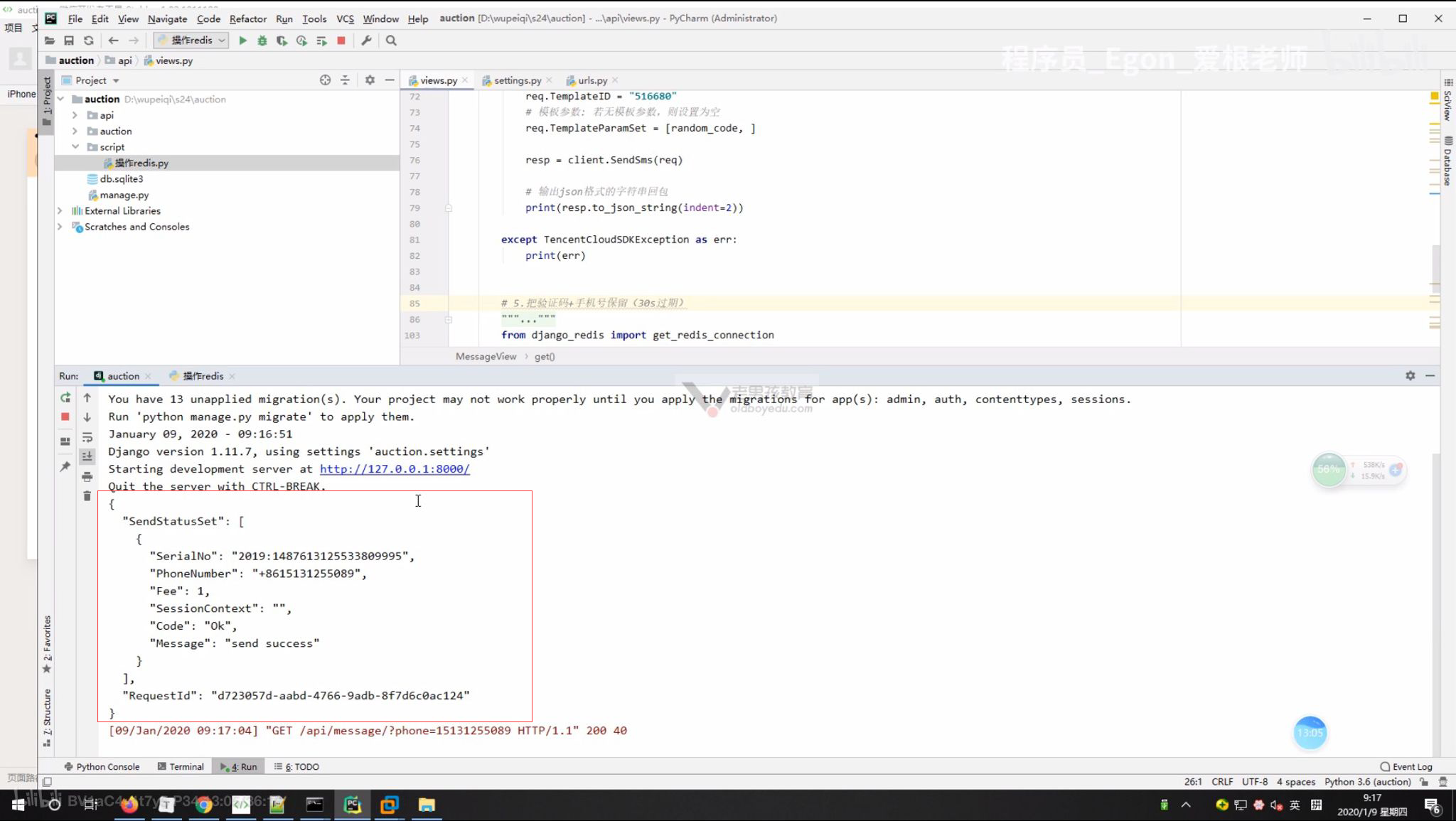This screenshot has height=821, width=1456.
Task: Open the Refactor menu
Action: (247, 18)
